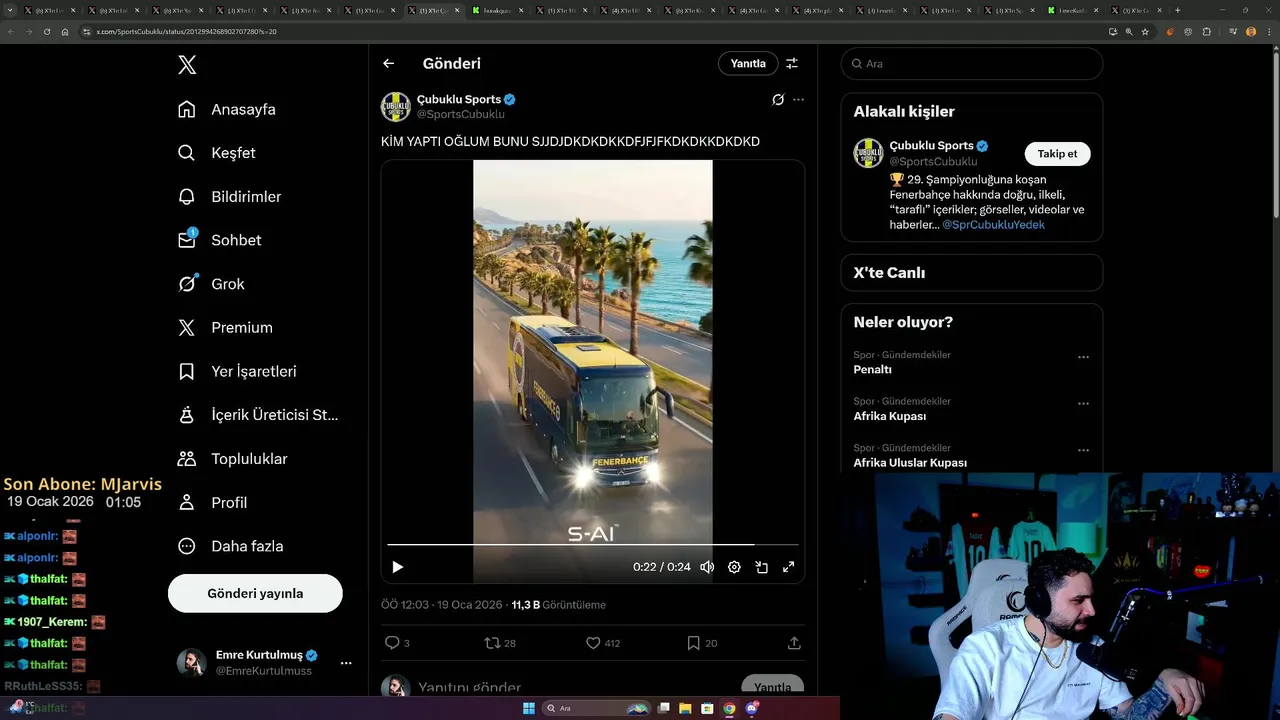This screenshot has height=720, width=1280.
Task: Open Sohbet messages
Action: pyautogui.click(x=219, y=240)
